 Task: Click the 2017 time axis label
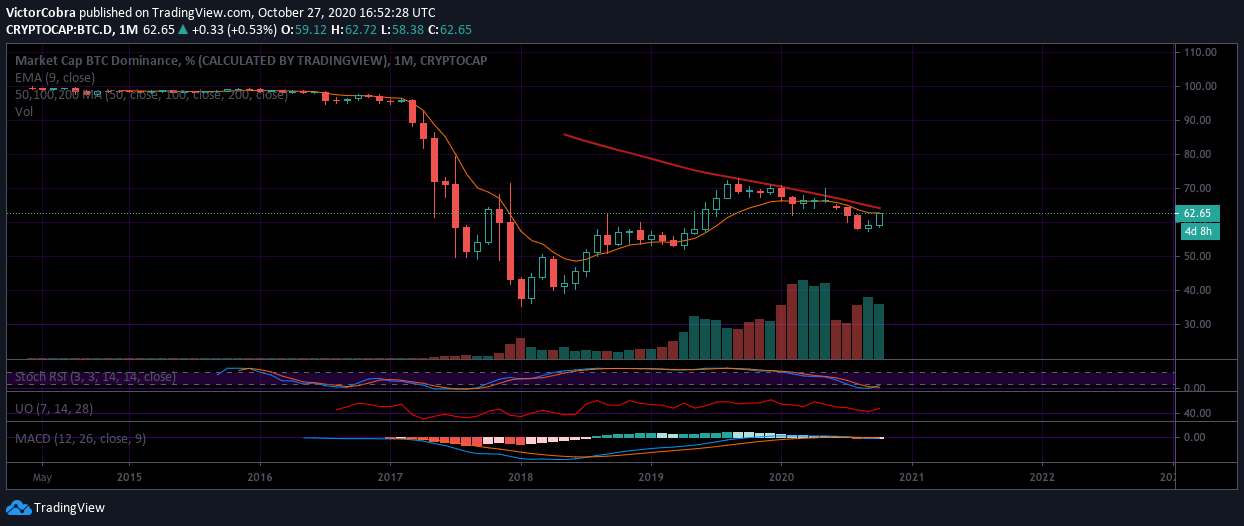tap(390, 476)
